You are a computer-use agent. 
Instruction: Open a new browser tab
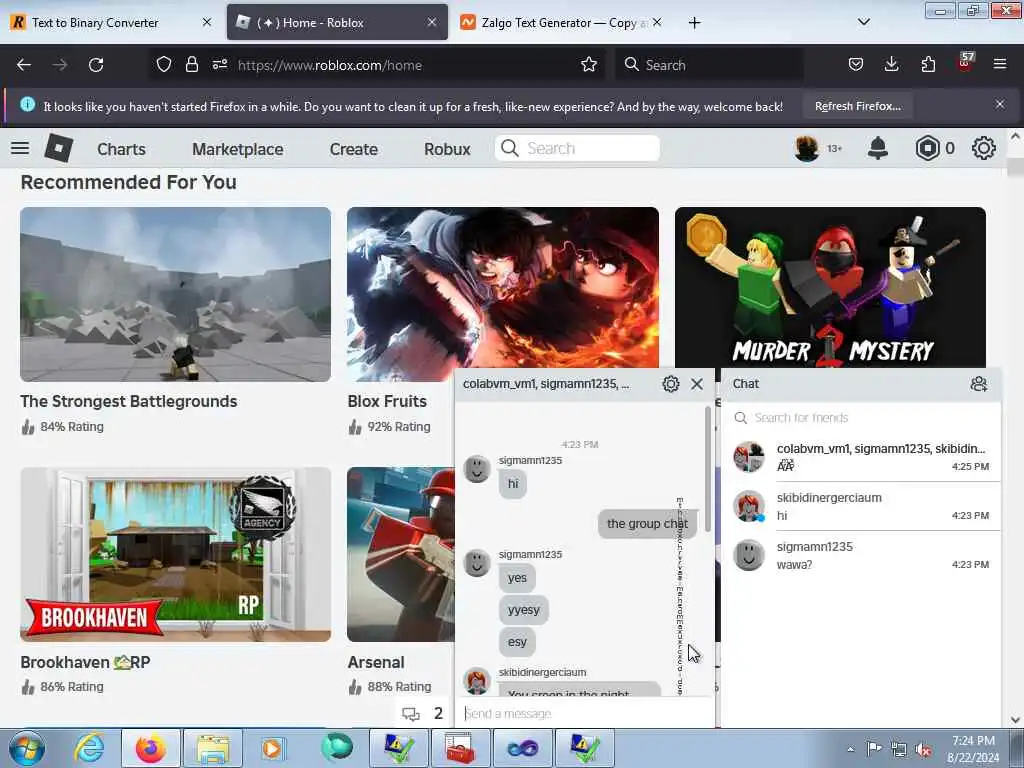click(694, 23)
